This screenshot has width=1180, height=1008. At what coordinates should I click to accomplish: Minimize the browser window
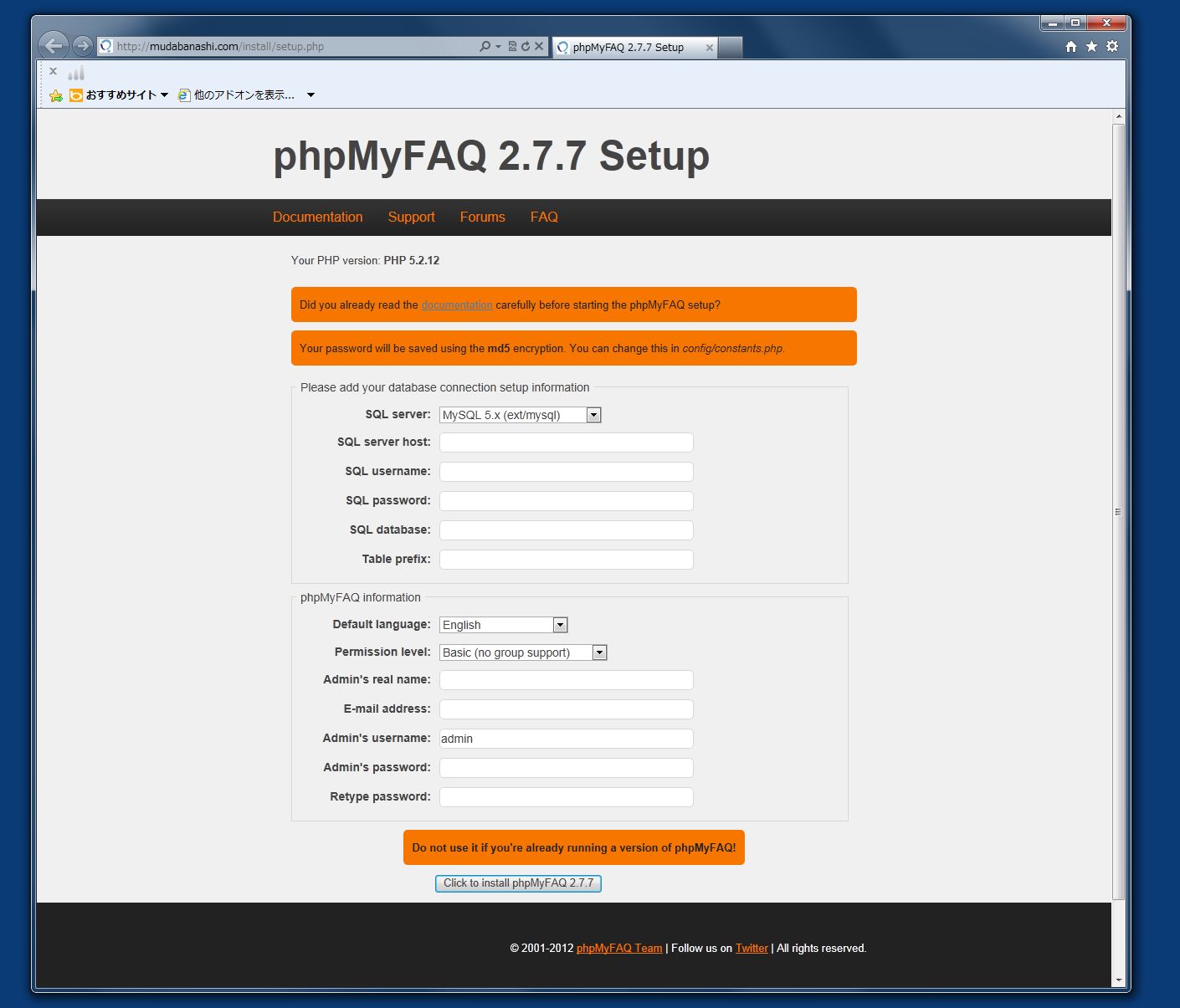(x=1053, y=23)
